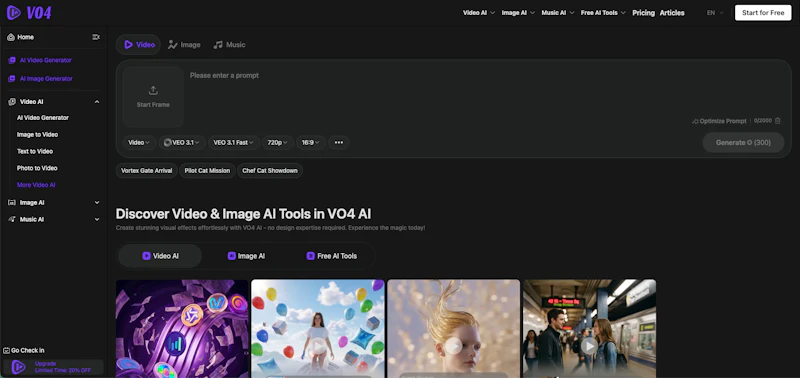Open the Free AI Tools header menu
This screenshot has width=800, height=378.
click(604, 13)
